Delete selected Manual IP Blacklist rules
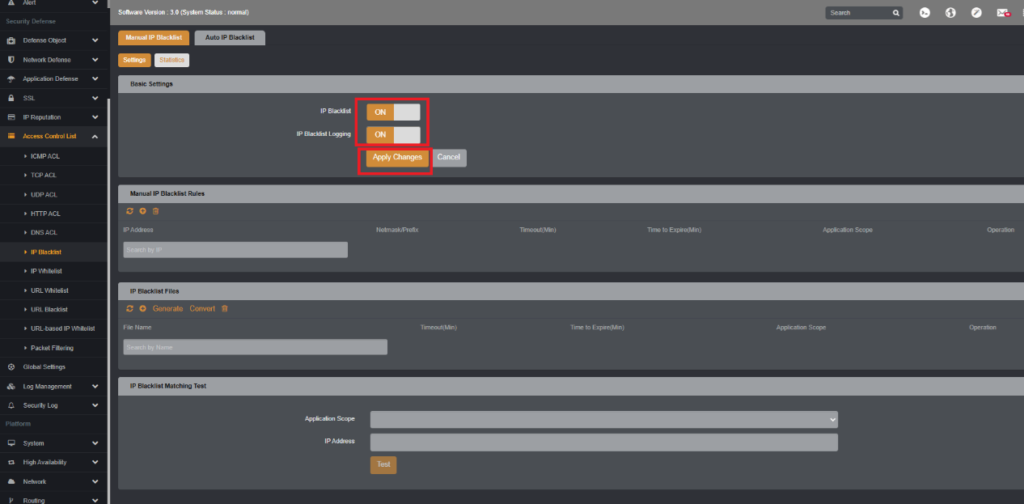 tap(155, 212)
